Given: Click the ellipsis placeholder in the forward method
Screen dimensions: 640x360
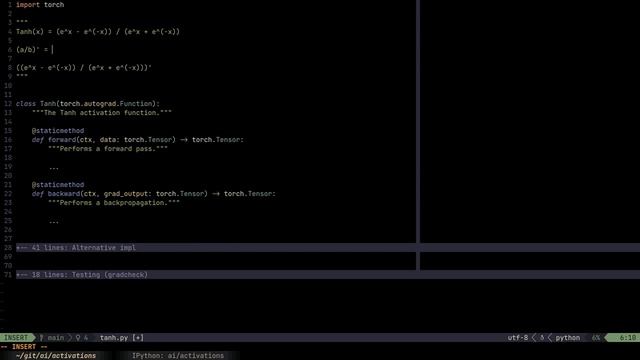Looking at the screenshot, I should [x=54, y=167].
